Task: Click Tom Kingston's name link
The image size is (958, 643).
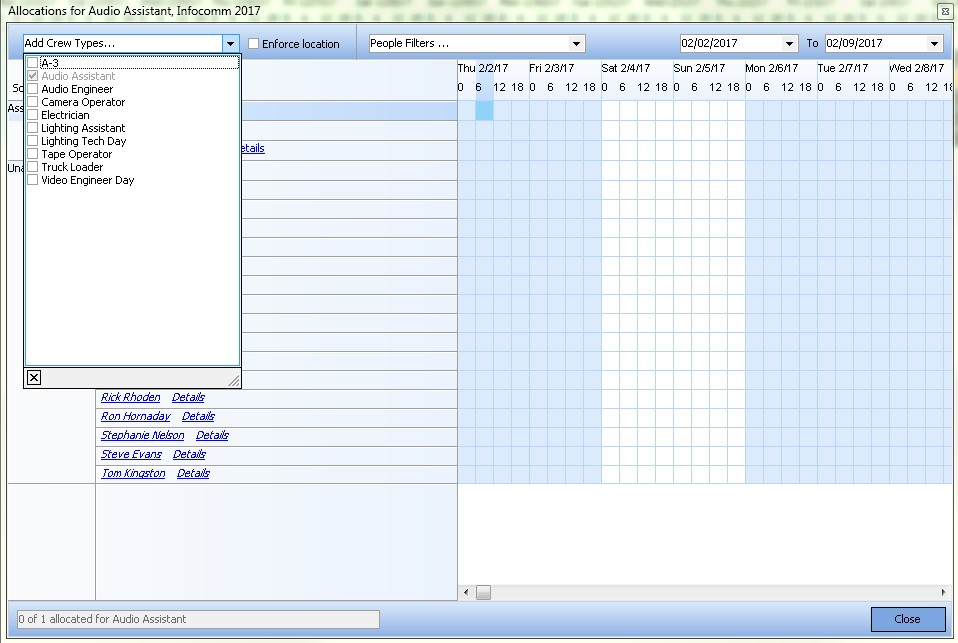Action: [133, 473]
